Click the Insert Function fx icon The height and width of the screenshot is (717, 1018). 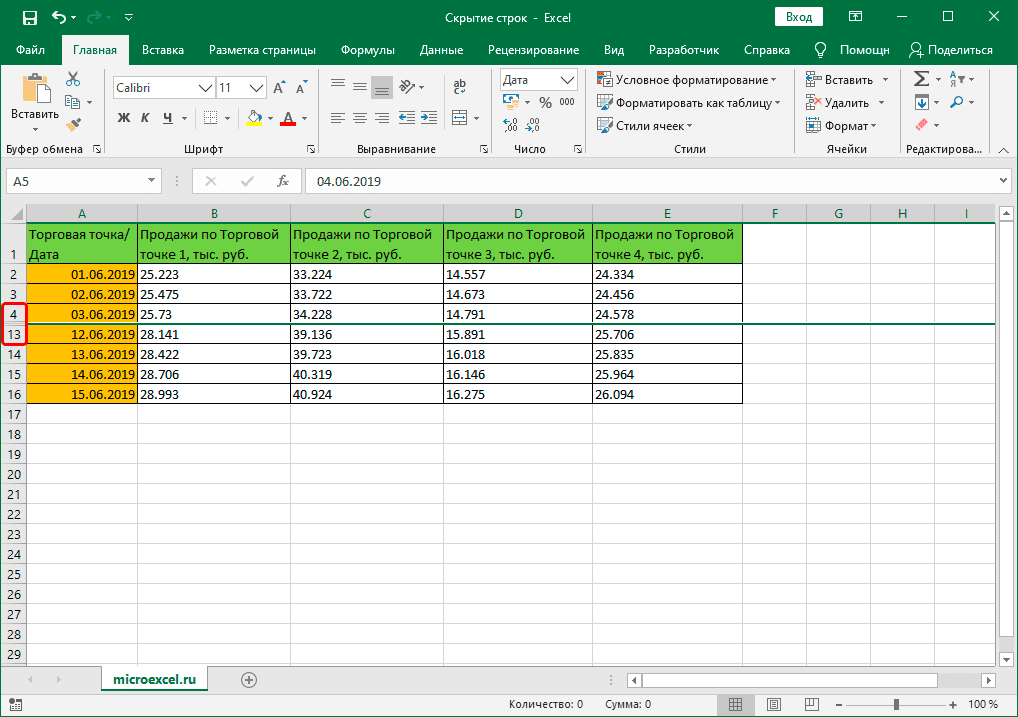pos(283,181)
